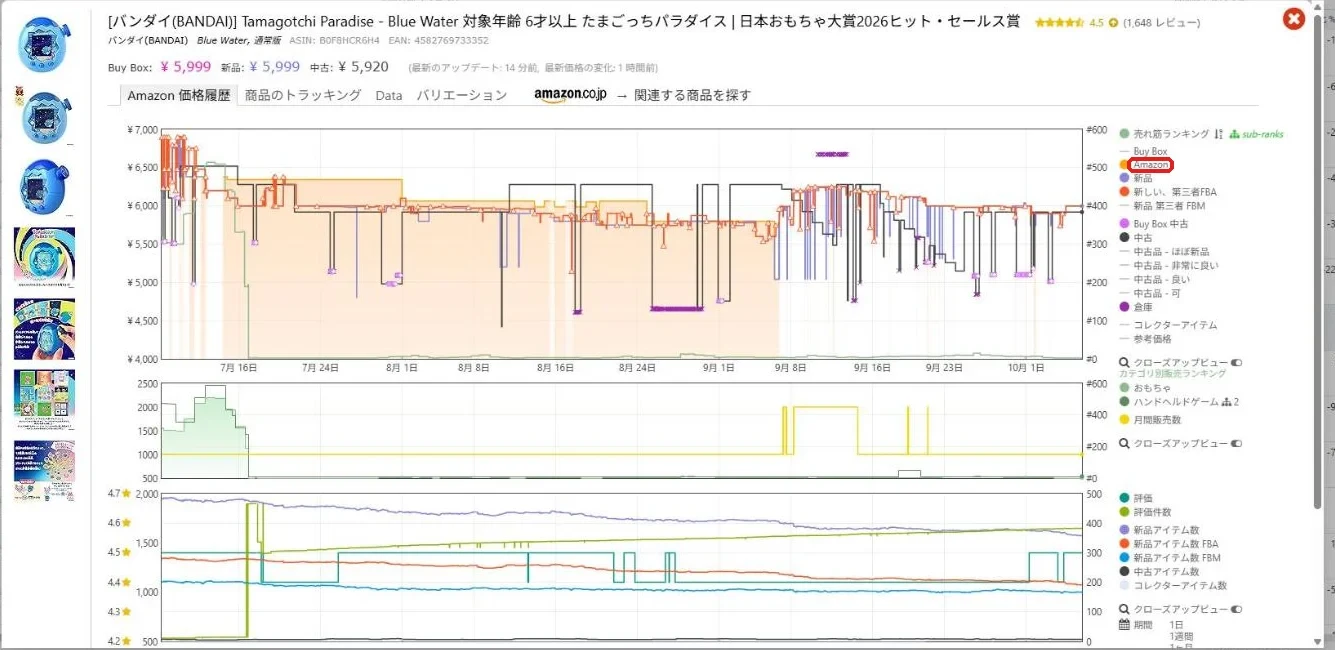Click the calendar icon beside 期間
Image resolution: width=1335 pixels, height=650 pixels.
(x=1125, y=624)
